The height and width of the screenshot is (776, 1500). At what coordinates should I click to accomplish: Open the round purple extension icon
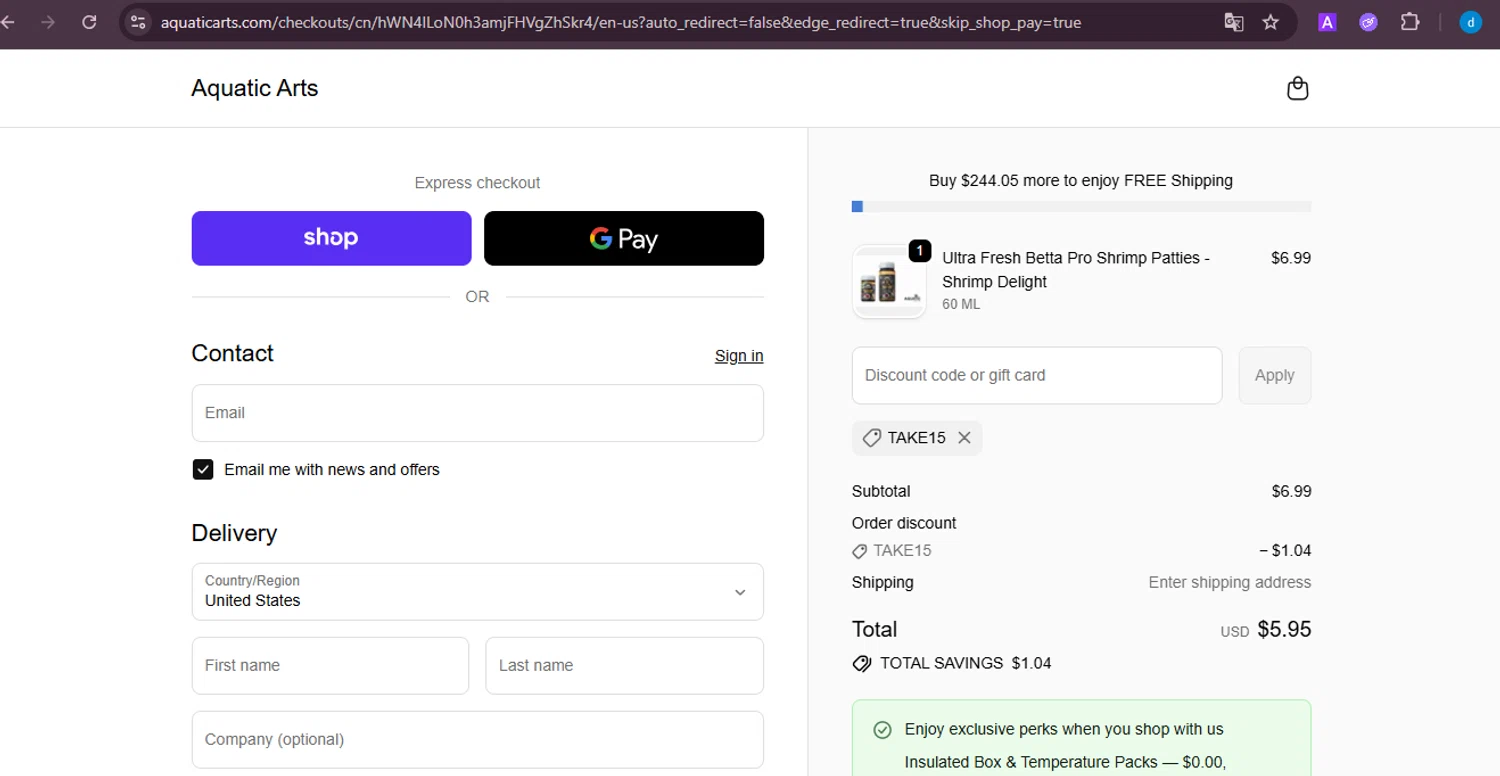point(1368,22)
